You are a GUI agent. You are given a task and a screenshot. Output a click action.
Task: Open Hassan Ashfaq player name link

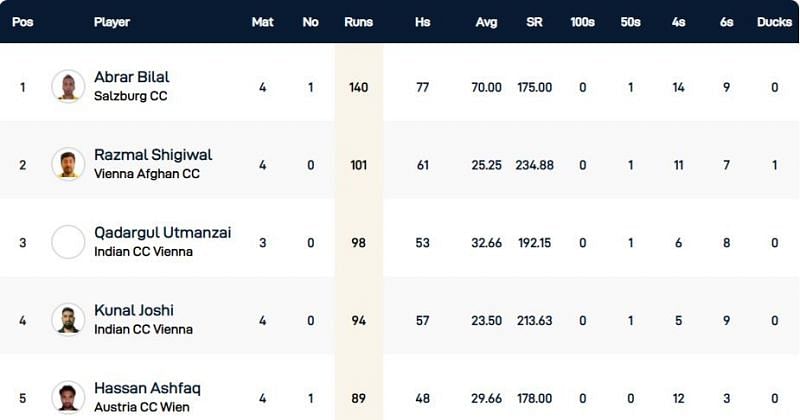143,387
